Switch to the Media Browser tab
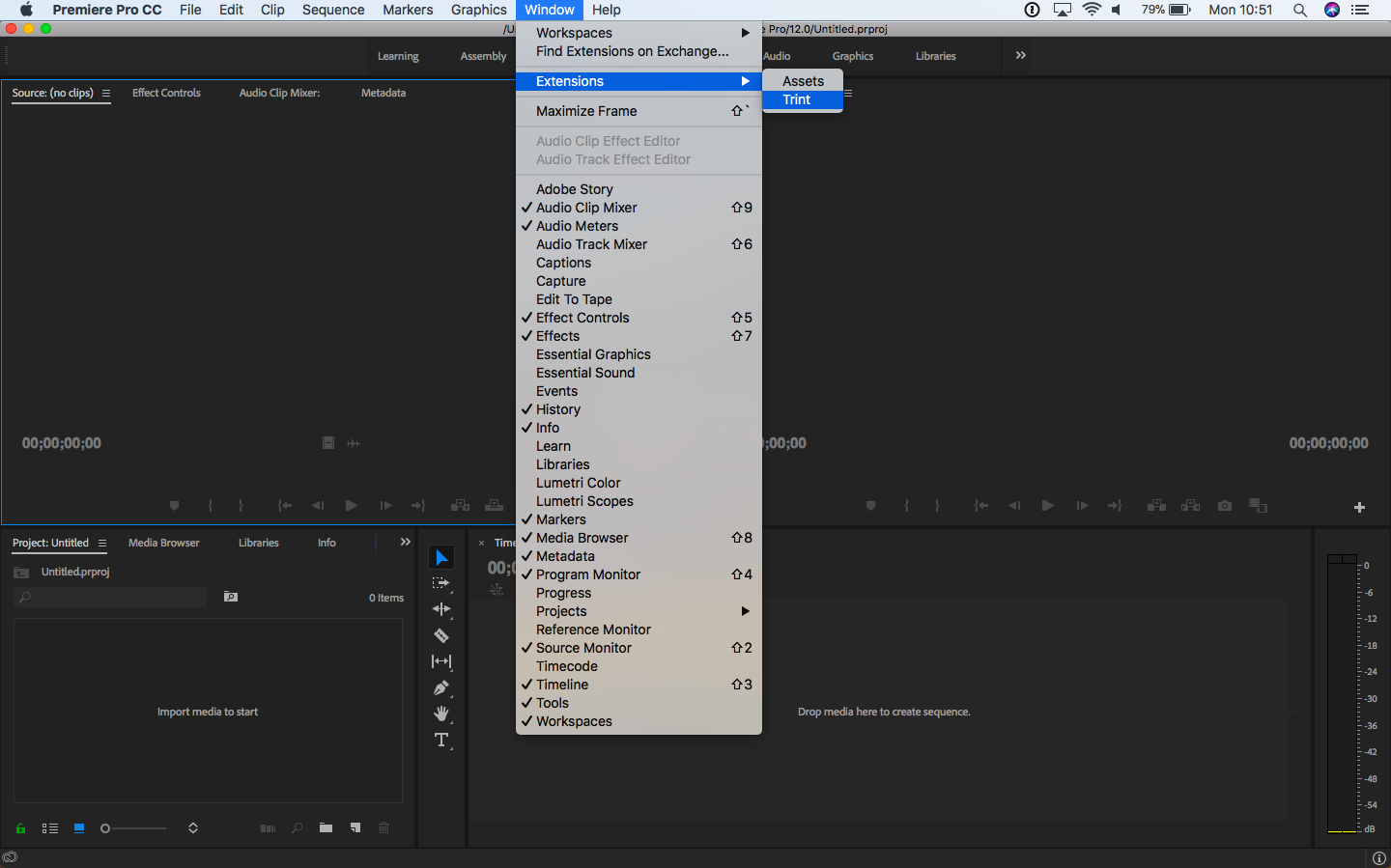The image size is (1391, 868). (x=163, y=542)
